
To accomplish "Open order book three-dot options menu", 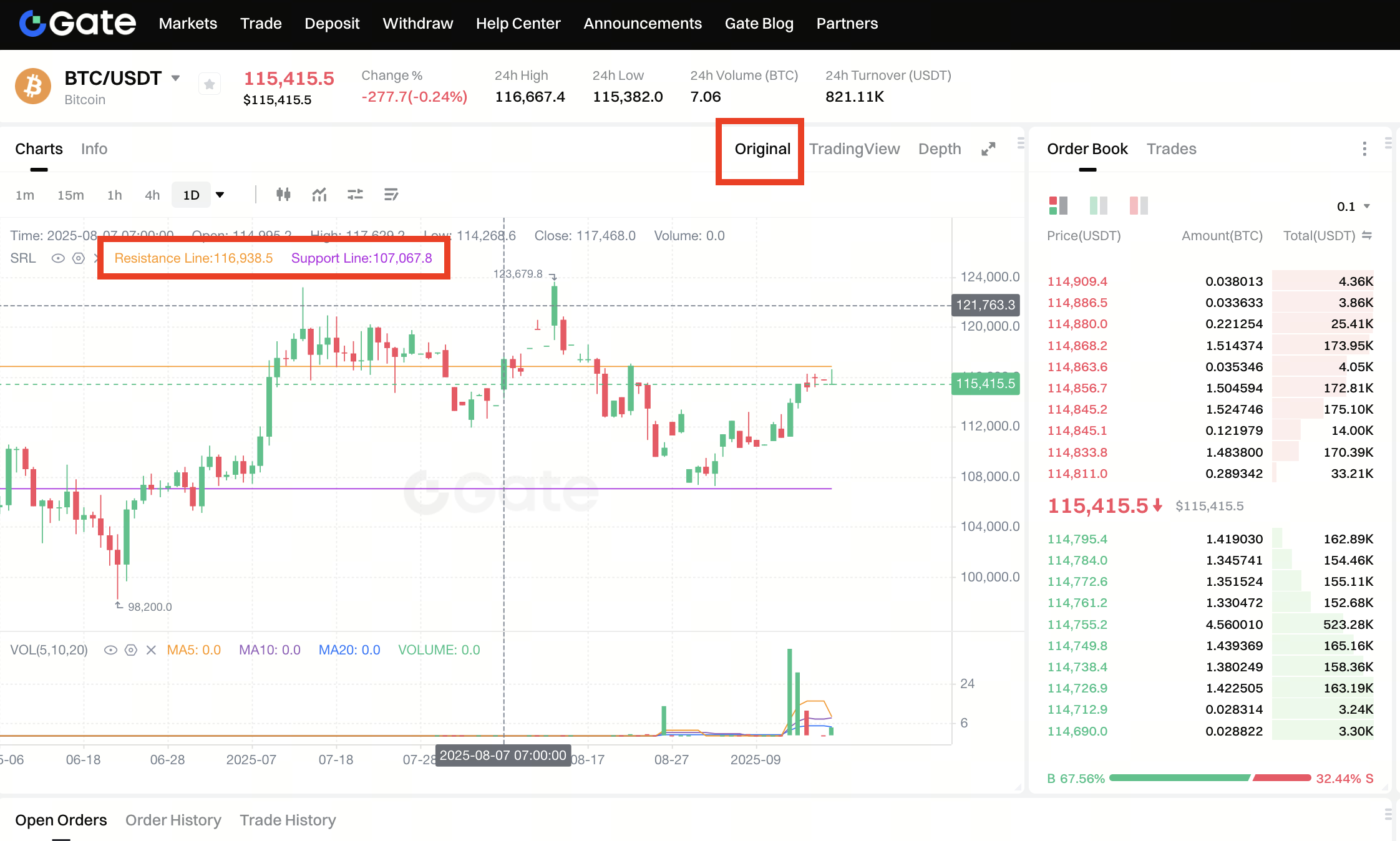I will [x=1364, y=148].
